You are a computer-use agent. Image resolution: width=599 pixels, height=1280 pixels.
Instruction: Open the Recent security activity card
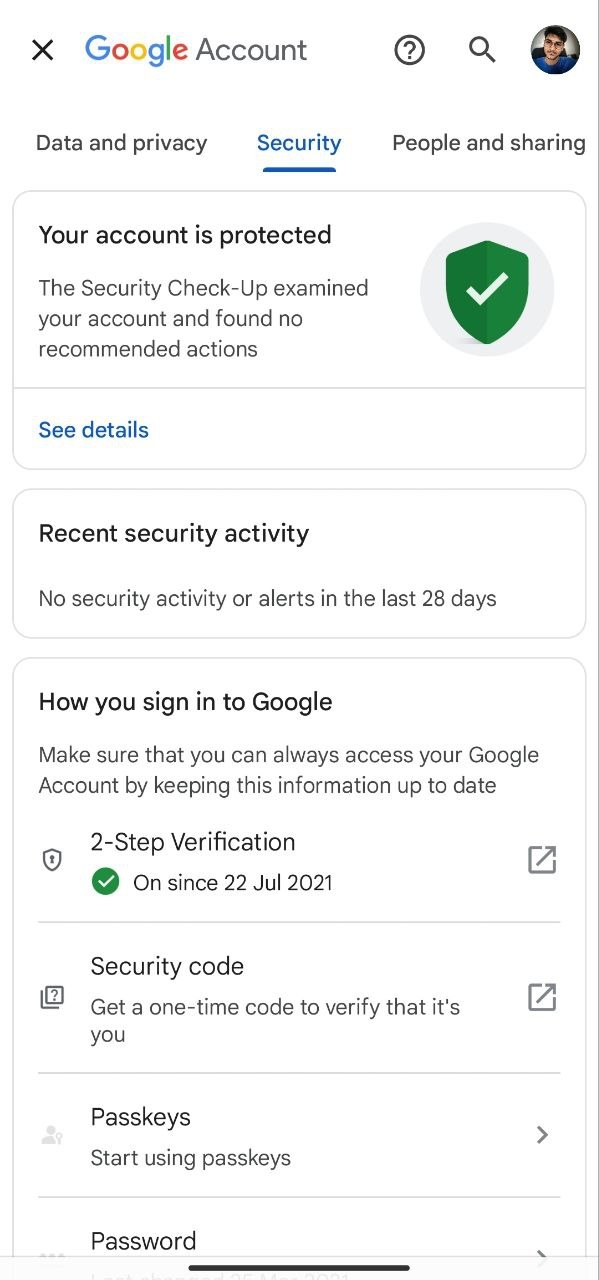pyautogui.click(x=299, y=564)
